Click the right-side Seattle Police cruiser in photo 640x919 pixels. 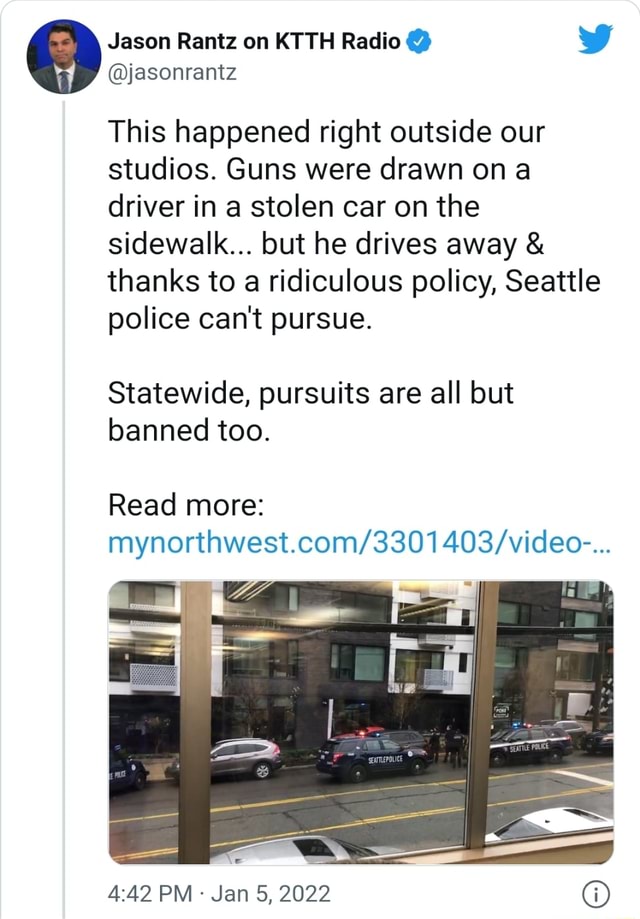530,745
